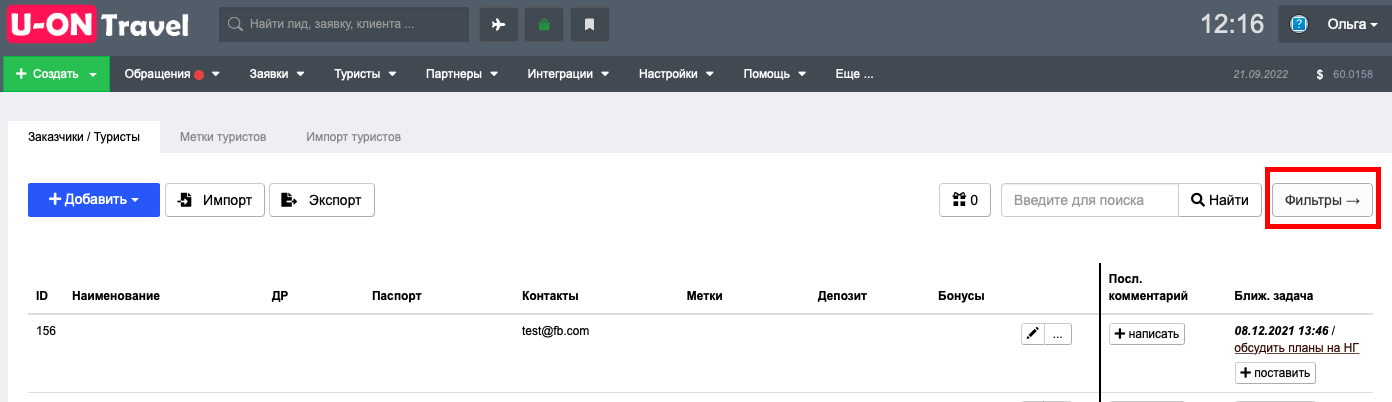Open the Фильтры panel button
1392x402 pixels.
1322,200
